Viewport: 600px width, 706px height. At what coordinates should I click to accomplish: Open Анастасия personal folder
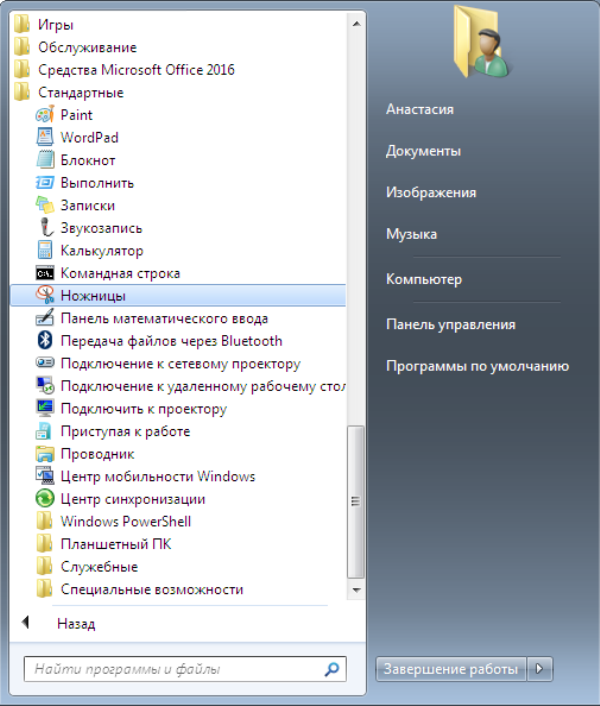[x=420, y=109]
